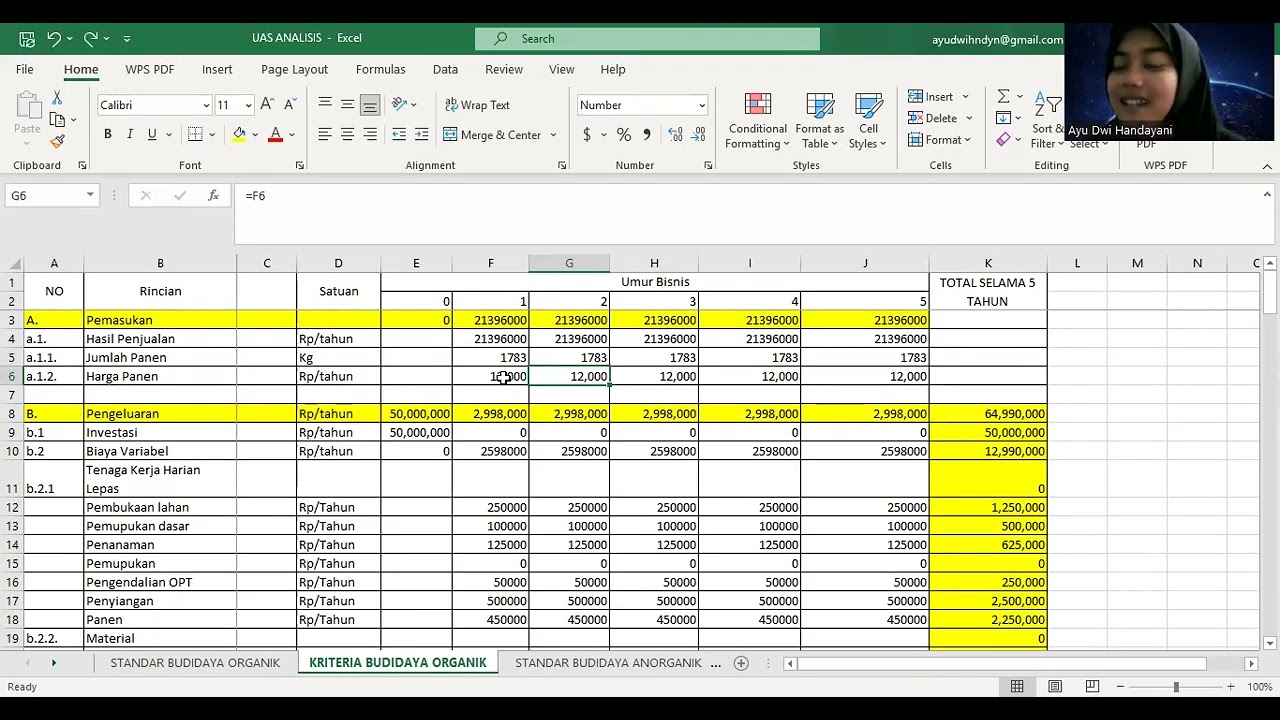Click the Orientation text-angle icon
1280x720 pixels.
pyautogui.click(x=399, y=104)
